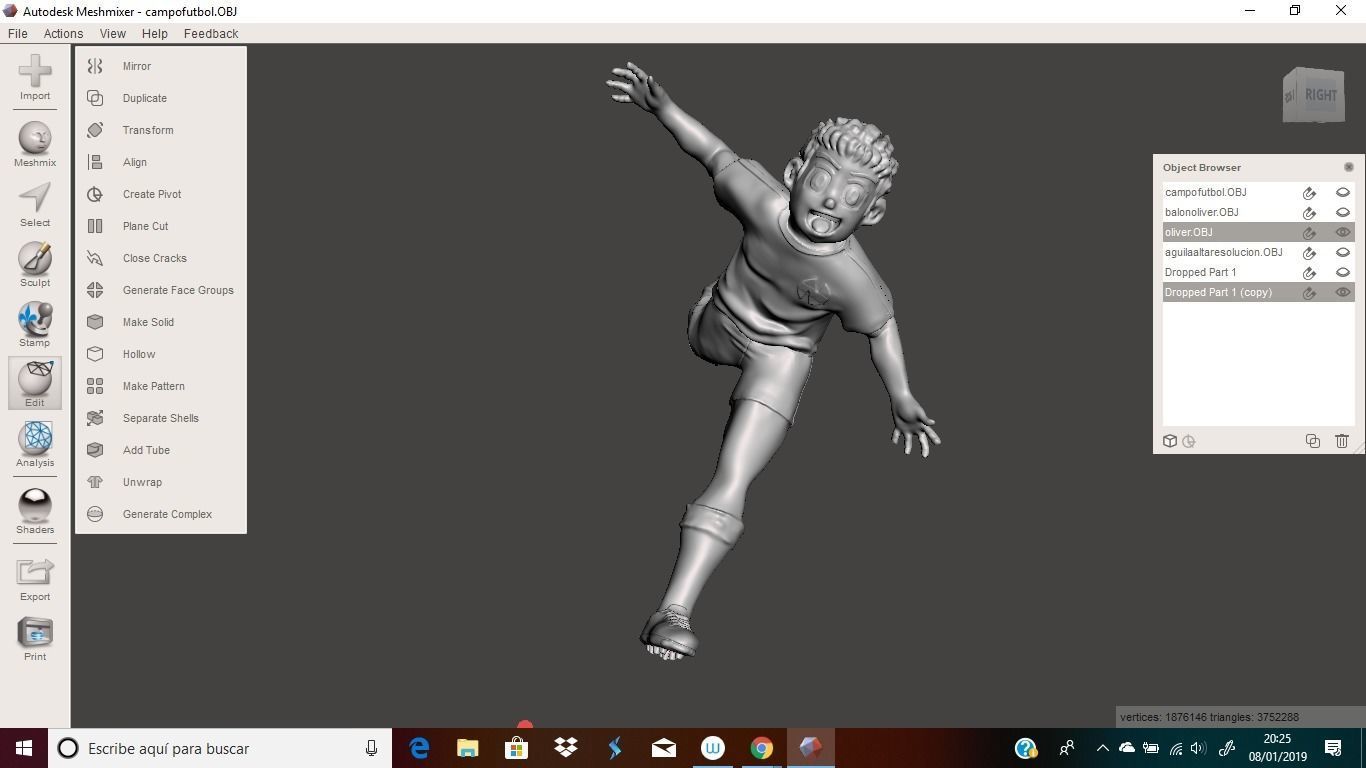This screenshot has height=768, width=1366.
Task: Open the Analysis tool
Action: pos(35,445)
